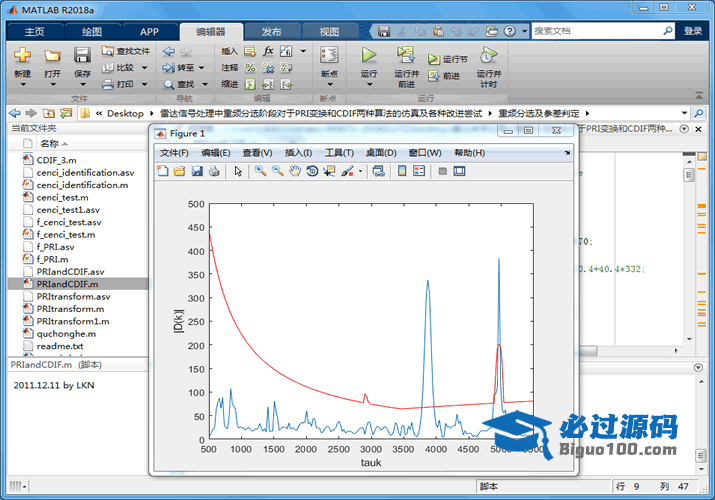Viewport: 715px width, 500px height.
Task: Click the Find Files (查找文件) button
Action: (x=126, y=50)
